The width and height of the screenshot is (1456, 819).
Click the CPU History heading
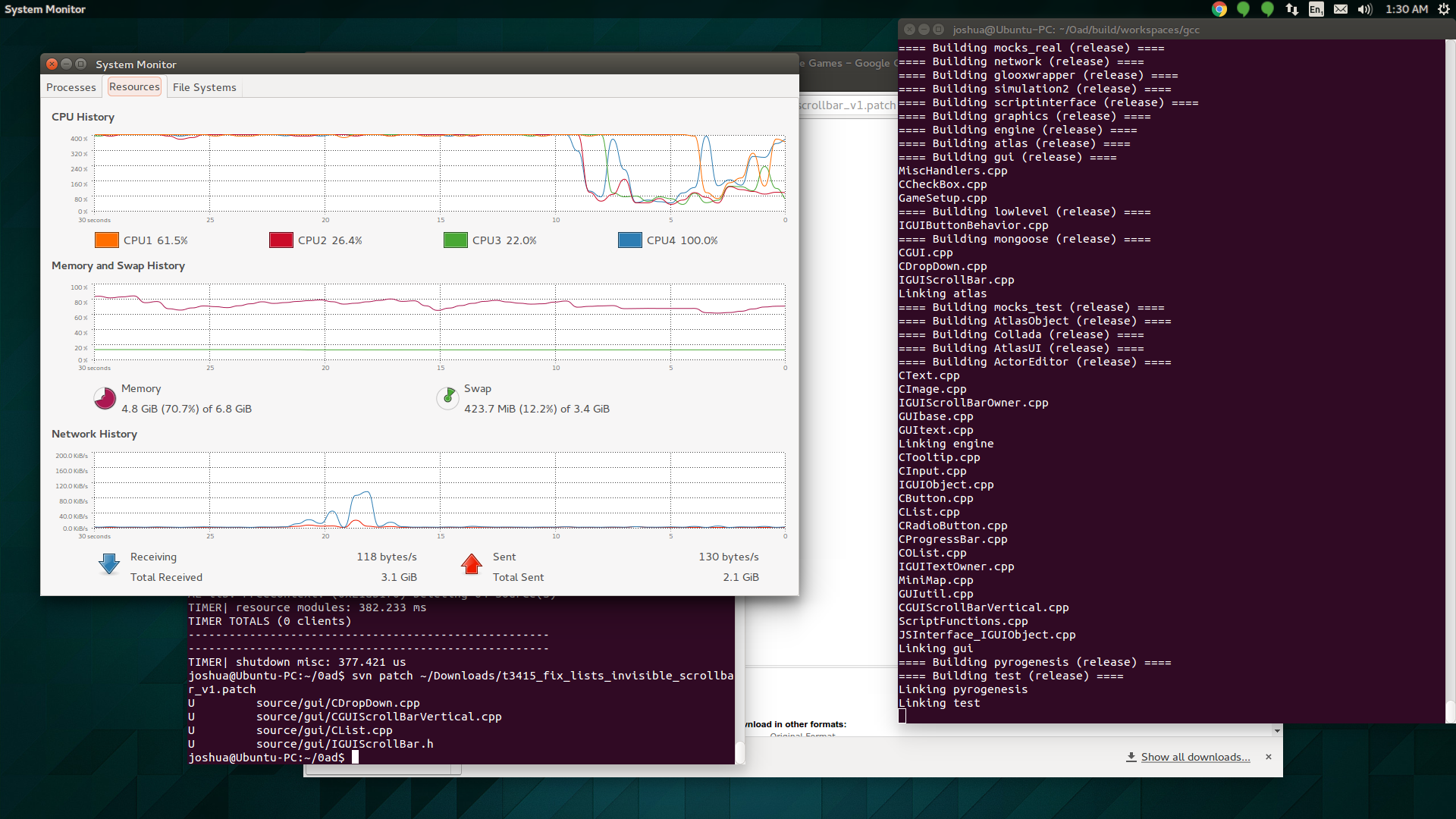coord(83,117)
